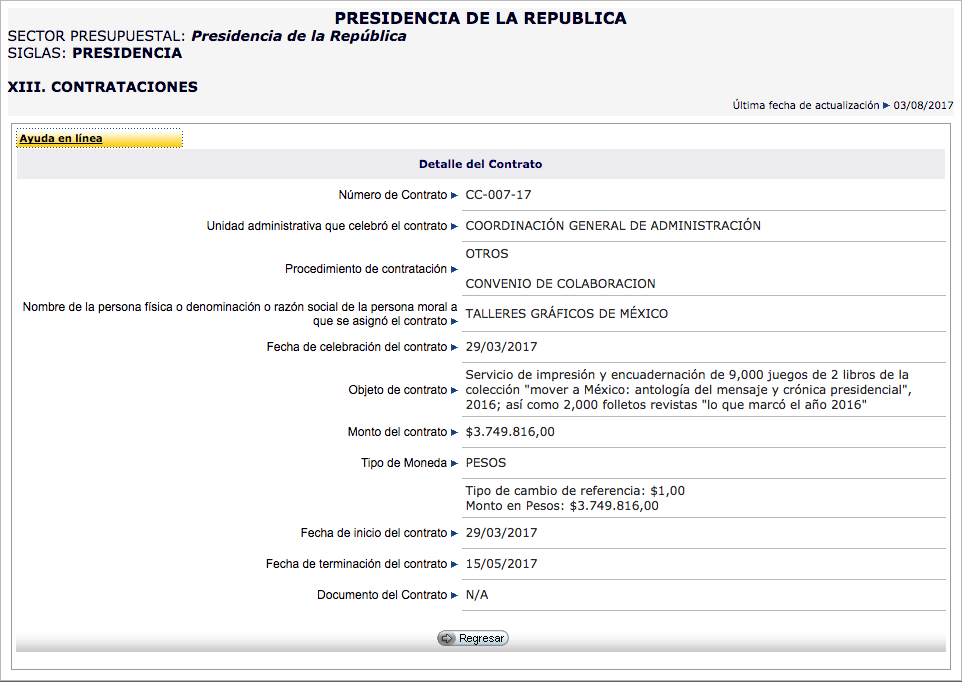Viewport: 964px width, 682px height.
Task: Click the Detalle del Contrato header bar
Action: click(x=480, y=164)
